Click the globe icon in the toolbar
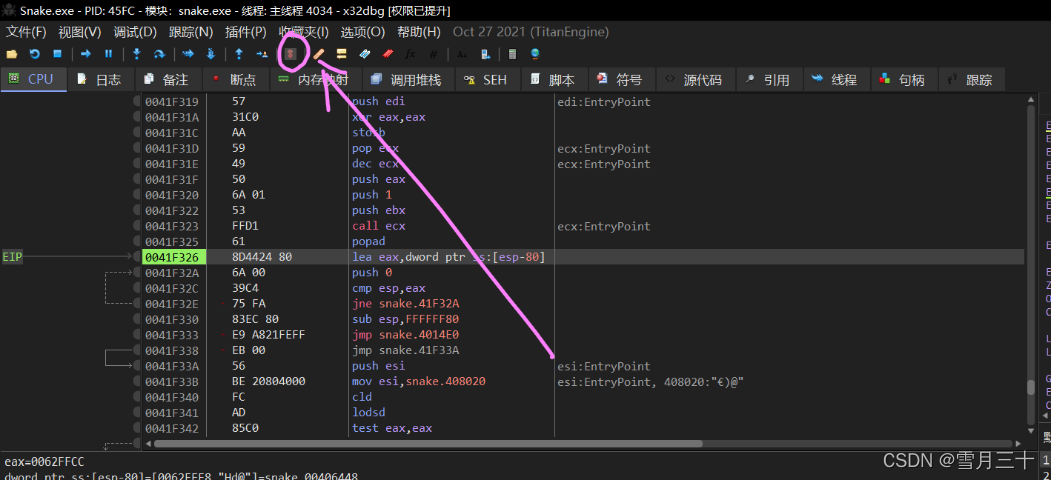This screenshot has width=1051, height=480. click(535, 54)
